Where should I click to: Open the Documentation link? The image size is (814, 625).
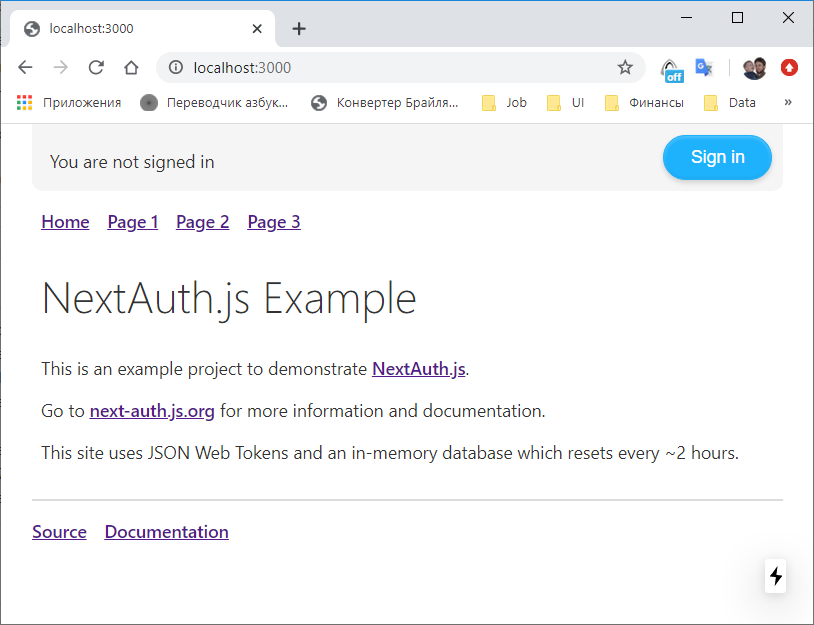coord(166,531)
